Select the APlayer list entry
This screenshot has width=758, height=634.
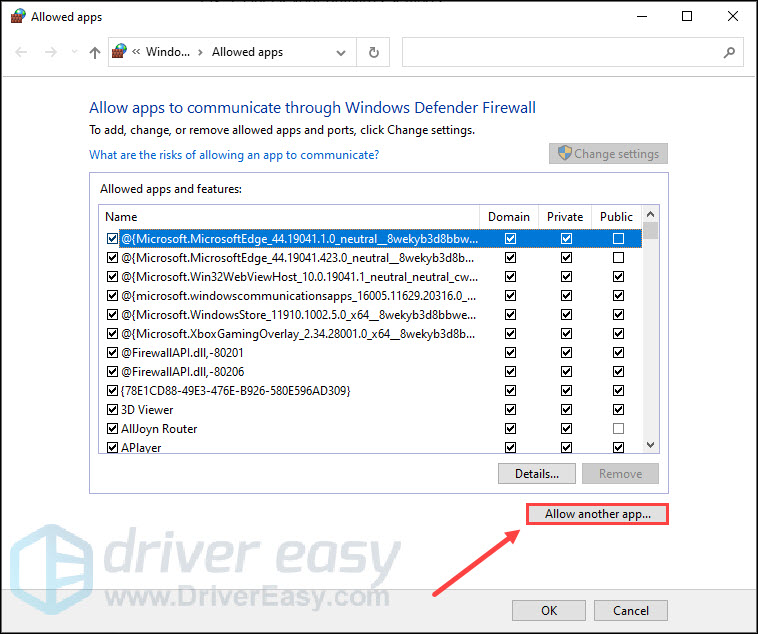click(141, 447)
